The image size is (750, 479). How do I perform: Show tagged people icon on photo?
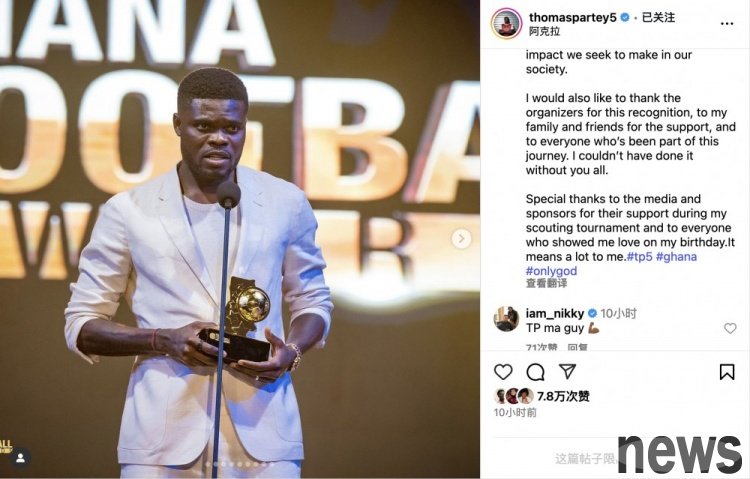(x=20, y=458)
